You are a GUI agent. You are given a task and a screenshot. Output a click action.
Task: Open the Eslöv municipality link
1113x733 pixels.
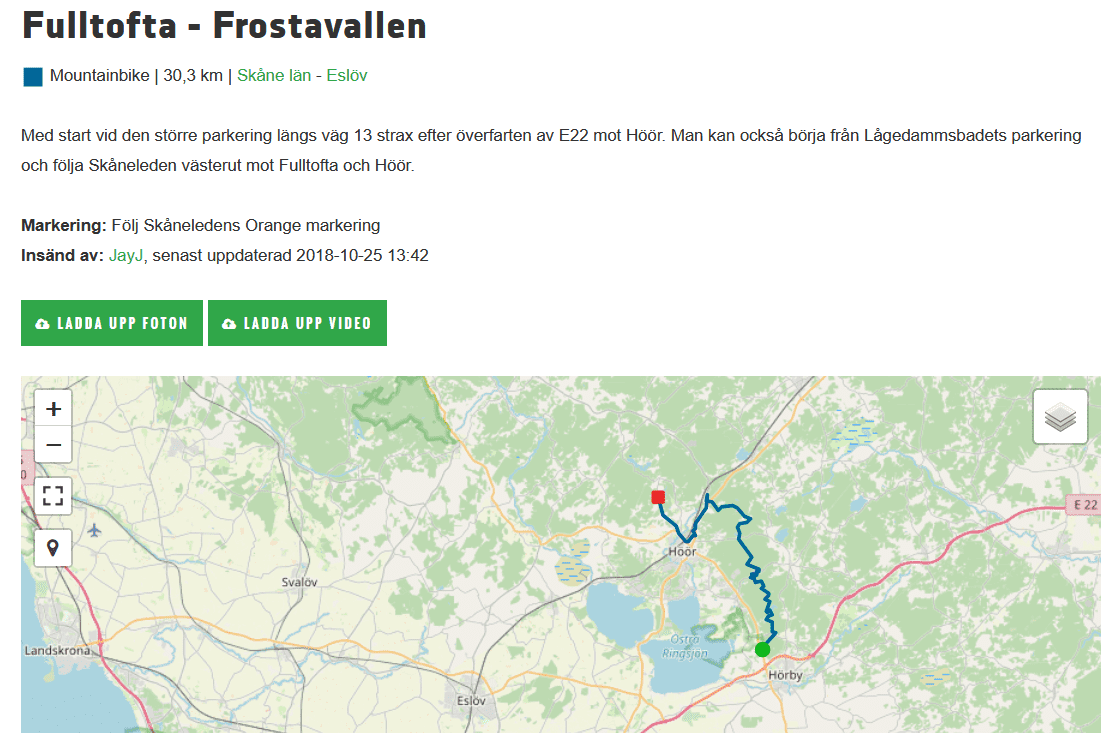tap(346, 75)
